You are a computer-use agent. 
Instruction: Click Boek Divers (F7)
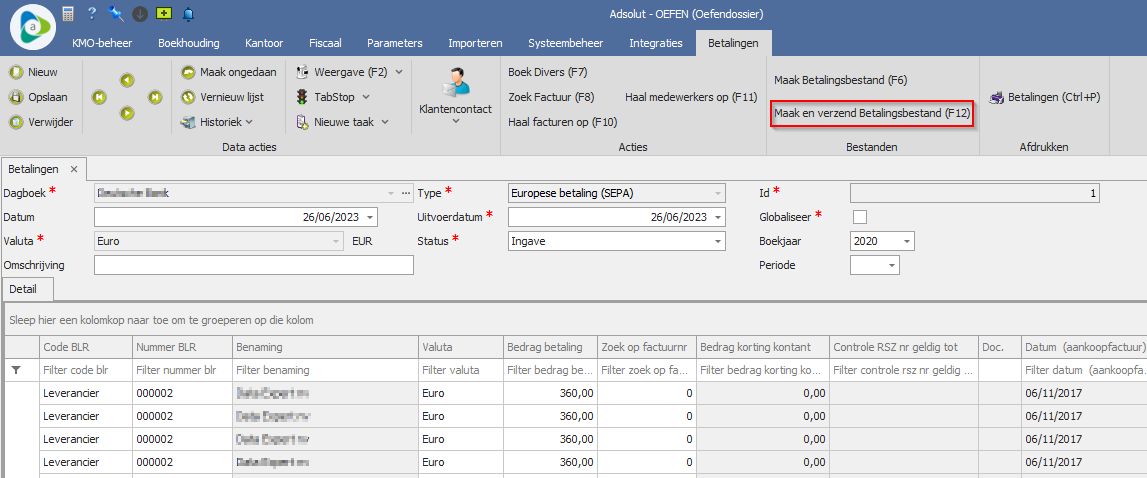pyautogui.click(x=548, y=72)
